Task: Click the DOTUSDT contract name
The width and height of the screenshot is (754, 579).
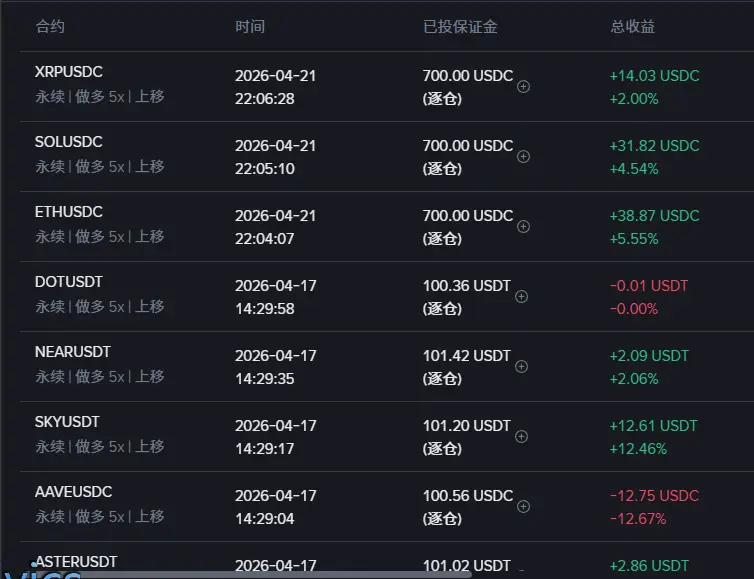Action: (x=68, y=283)
